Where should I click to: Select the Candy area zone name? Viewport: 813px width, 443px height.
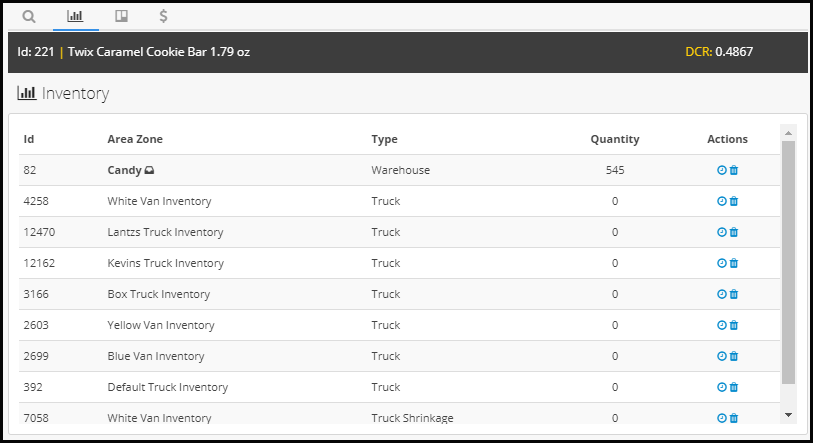click(x=124, y=170)
